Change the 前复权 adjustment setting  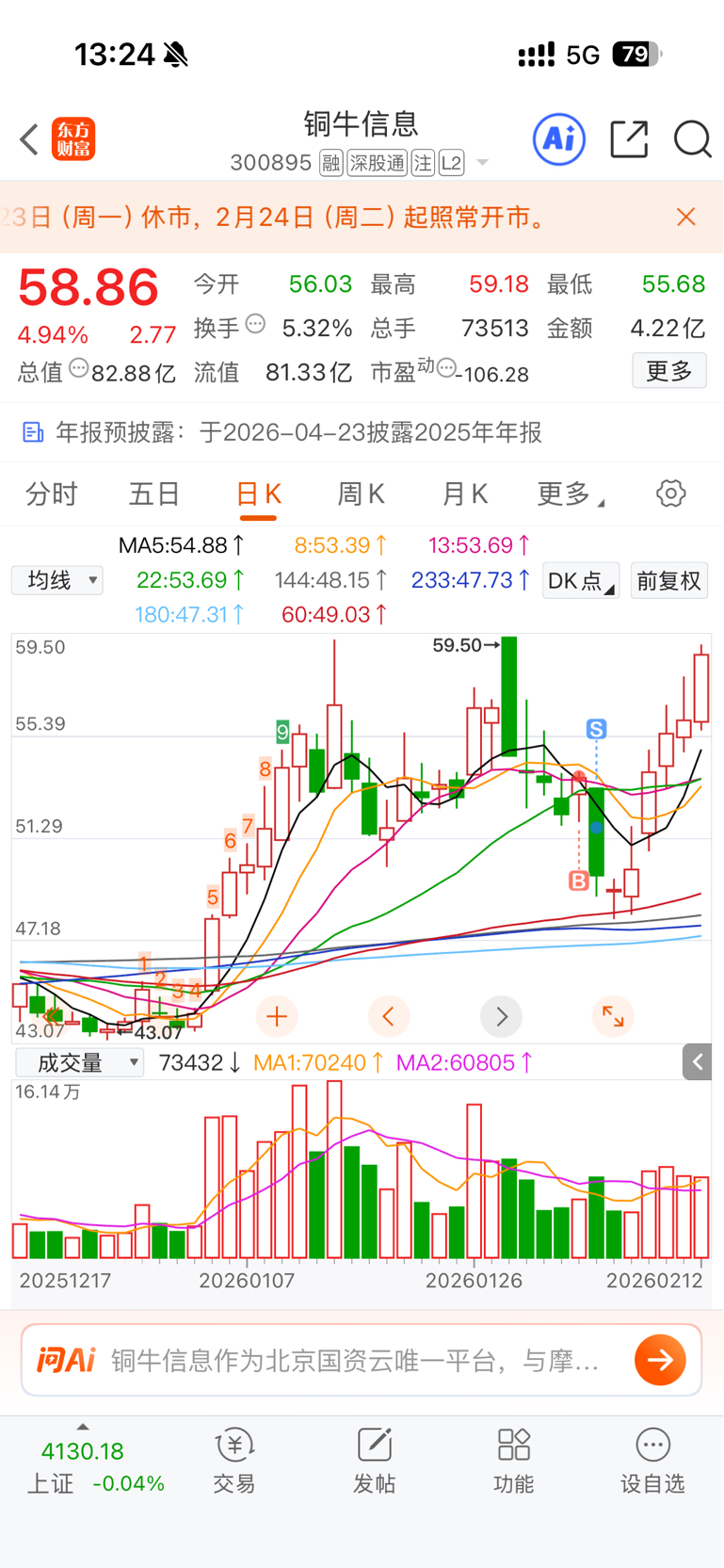point(668,580)
